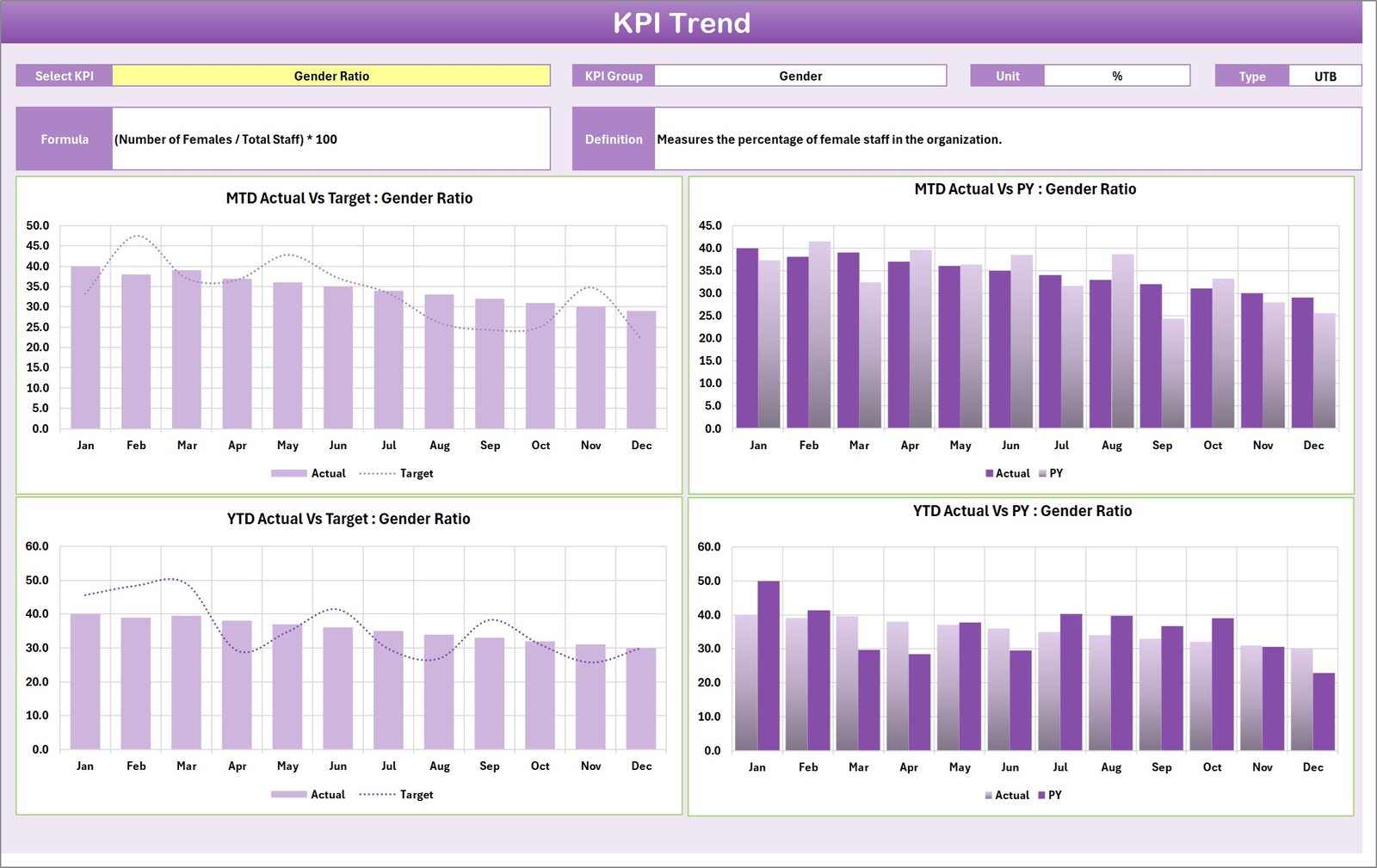Click the Formula header label
Screen dimensions: 1377x868
pyautogui.click(x=64, y=139)
